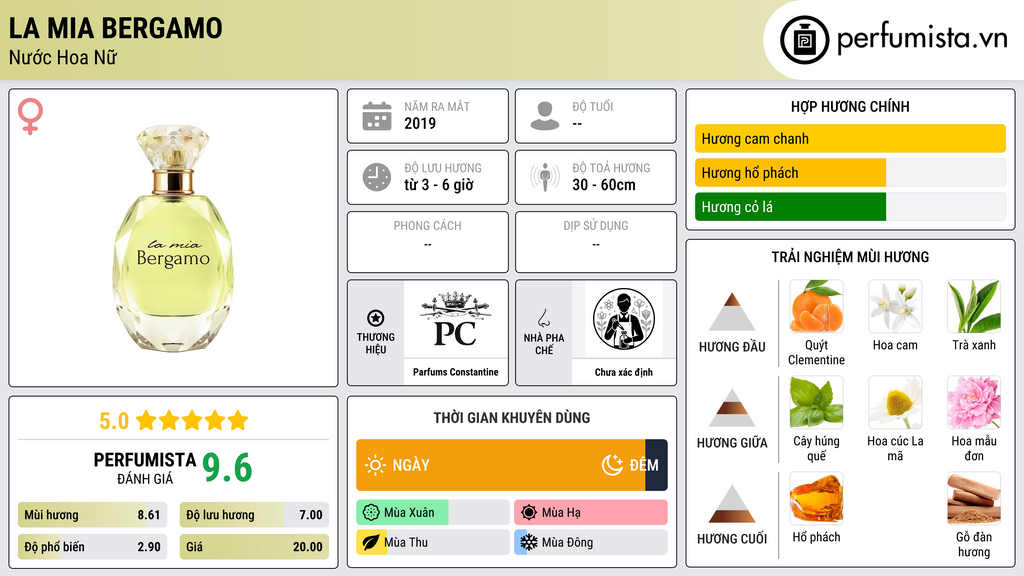The height and width of the screenshot is (576, 1024).
Task: Click the Hương đầu pyramid icon
Action: pos(732,312)
